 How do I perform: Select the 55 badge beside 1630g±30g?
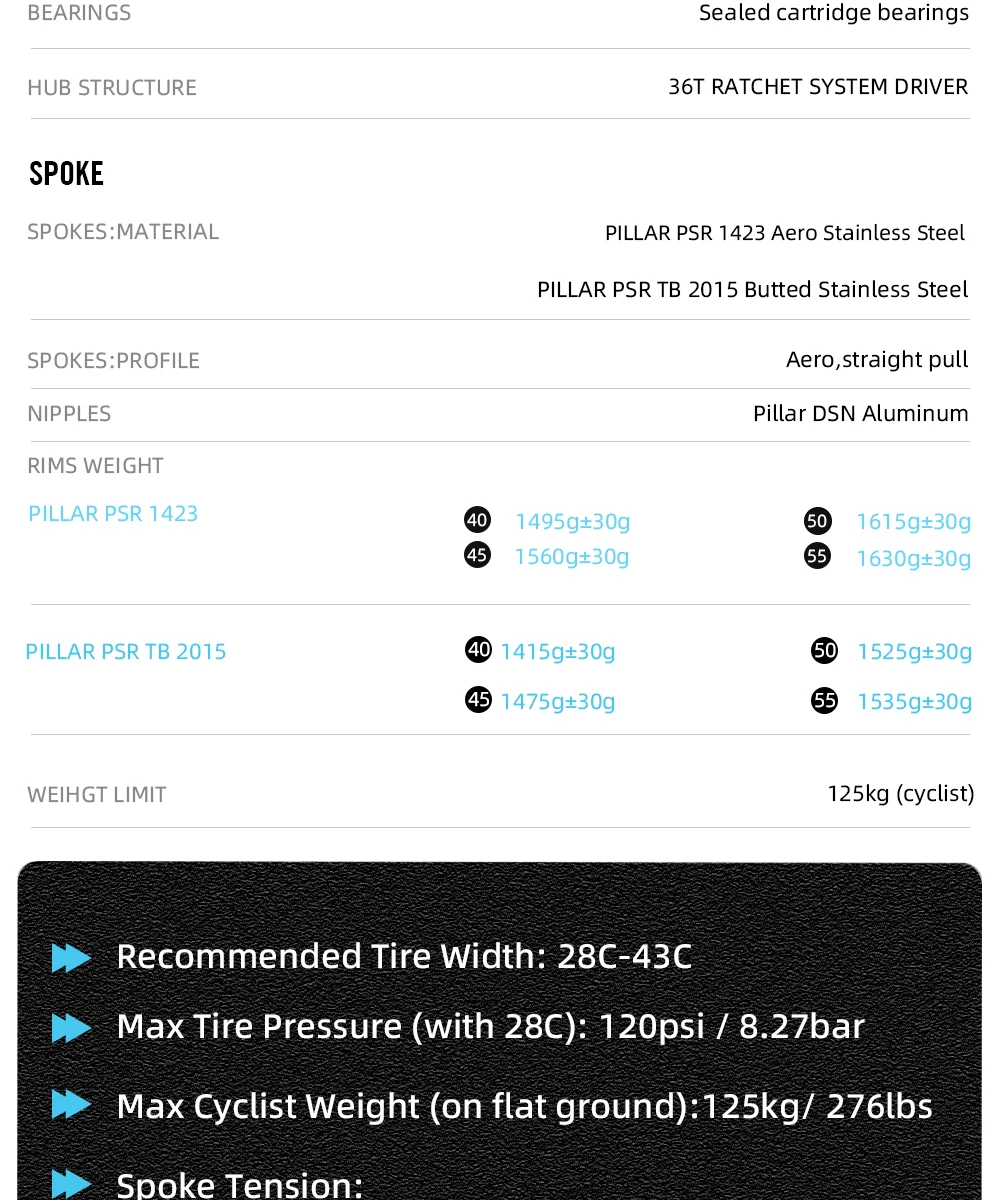point(817,556)
